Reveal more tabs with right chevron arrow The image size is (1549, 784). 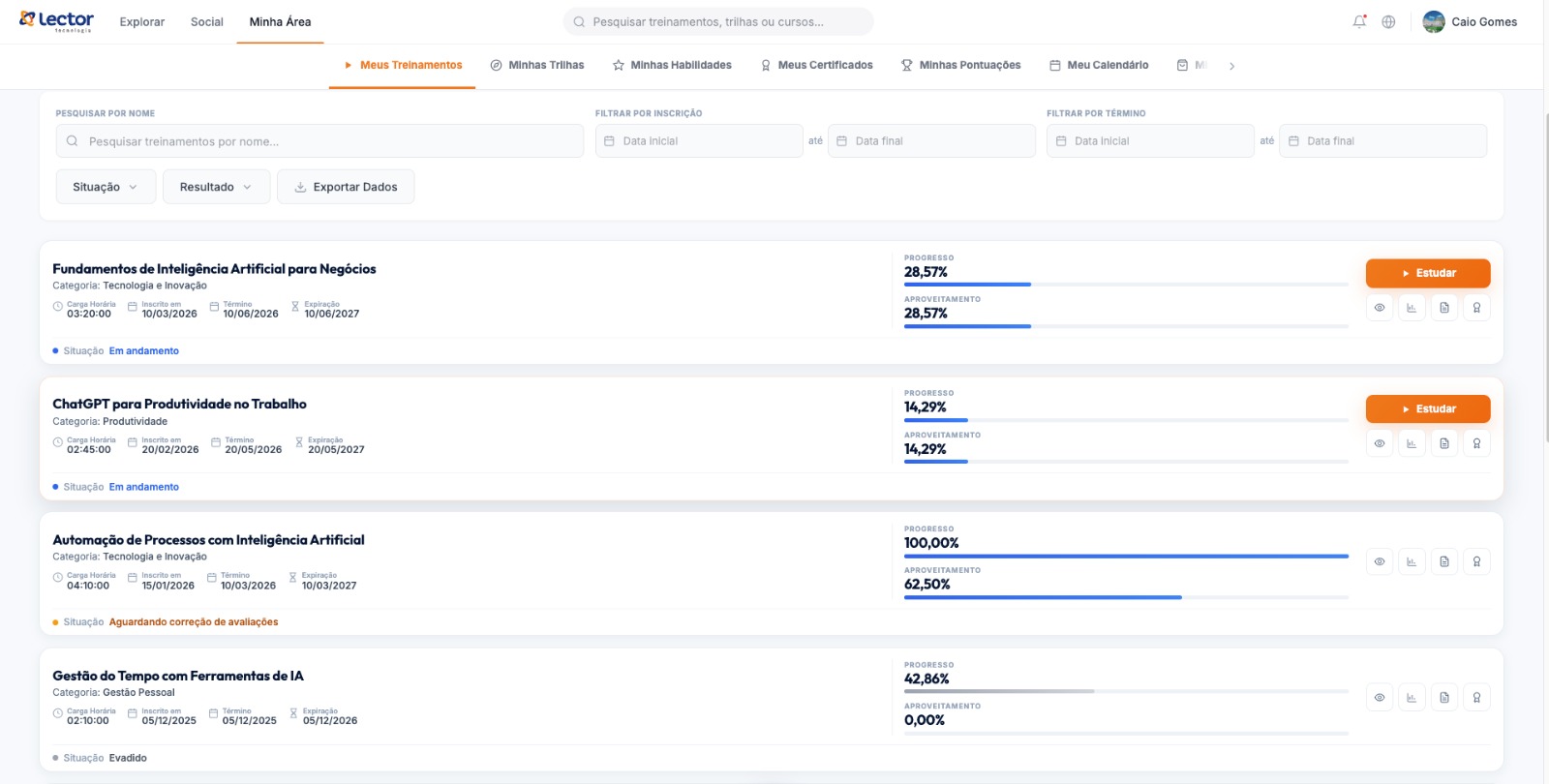pos(1231,66)
